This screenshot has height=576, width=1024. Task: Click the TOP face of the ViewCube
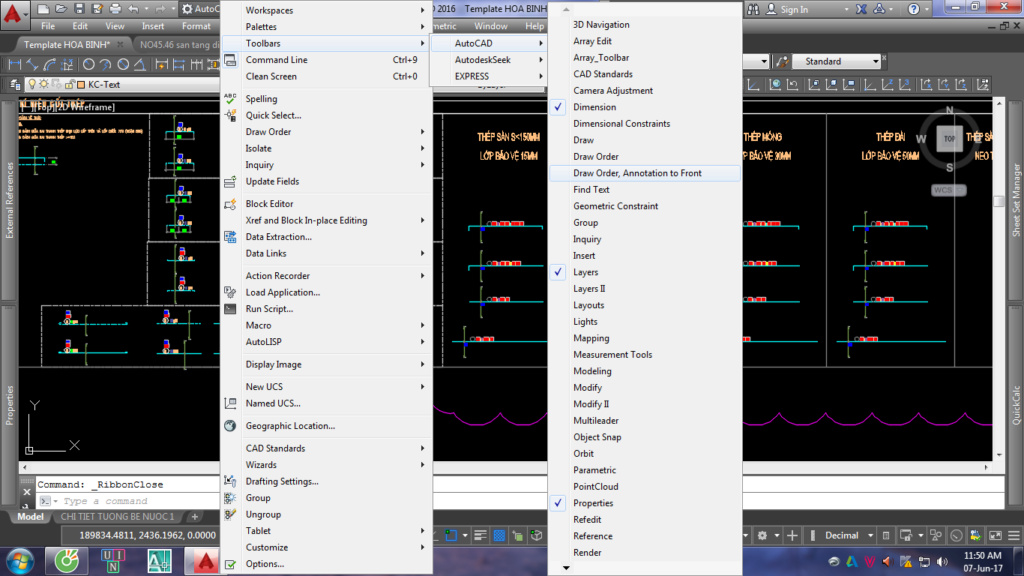[950, 138]
